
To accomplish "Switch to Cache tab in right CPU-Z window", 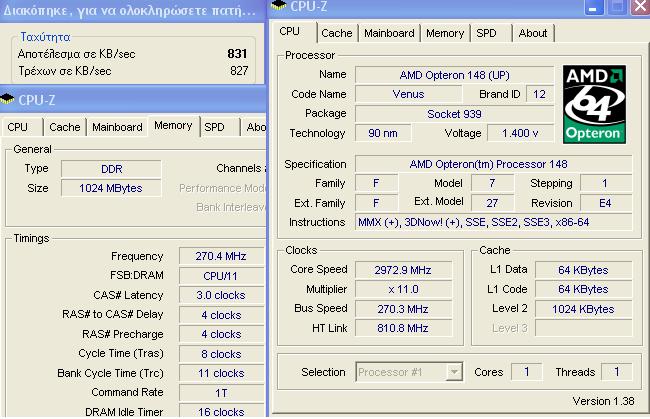I will (336, 33).
